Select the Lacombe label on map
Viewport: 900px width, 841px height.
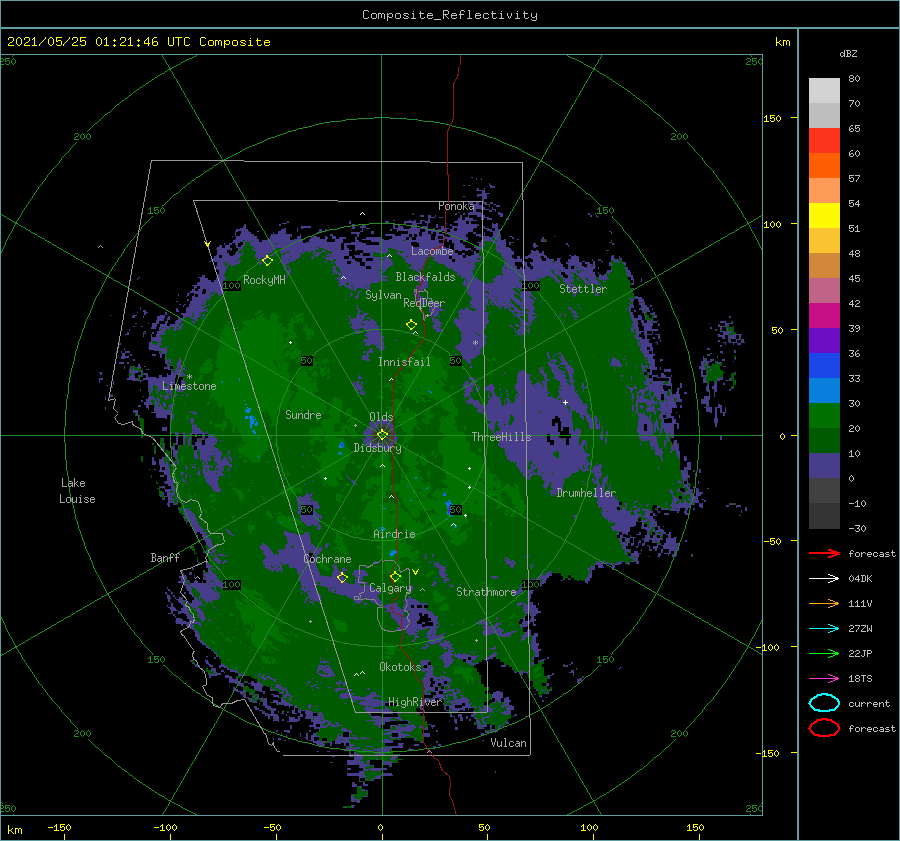coord(432,251)
